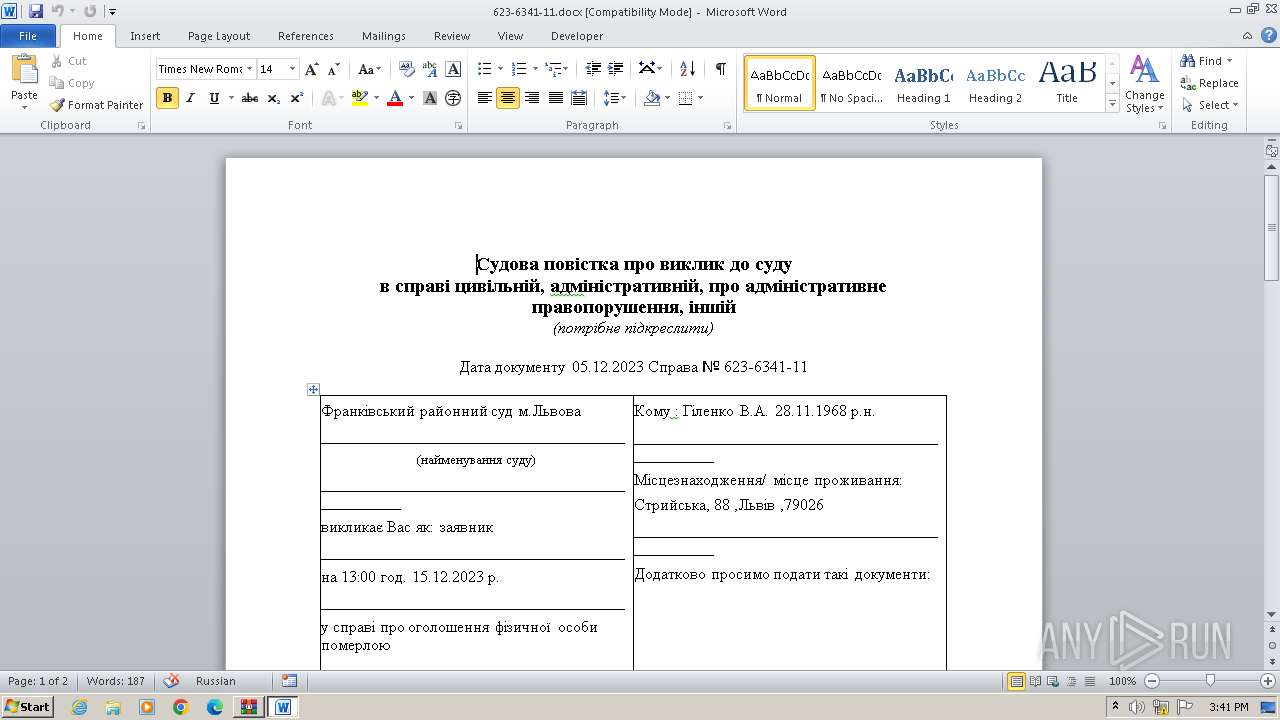Click the Undo arrow in Quick Access toolbar
Viewport: 1280px width, 720px height.
tap(58, 11)
